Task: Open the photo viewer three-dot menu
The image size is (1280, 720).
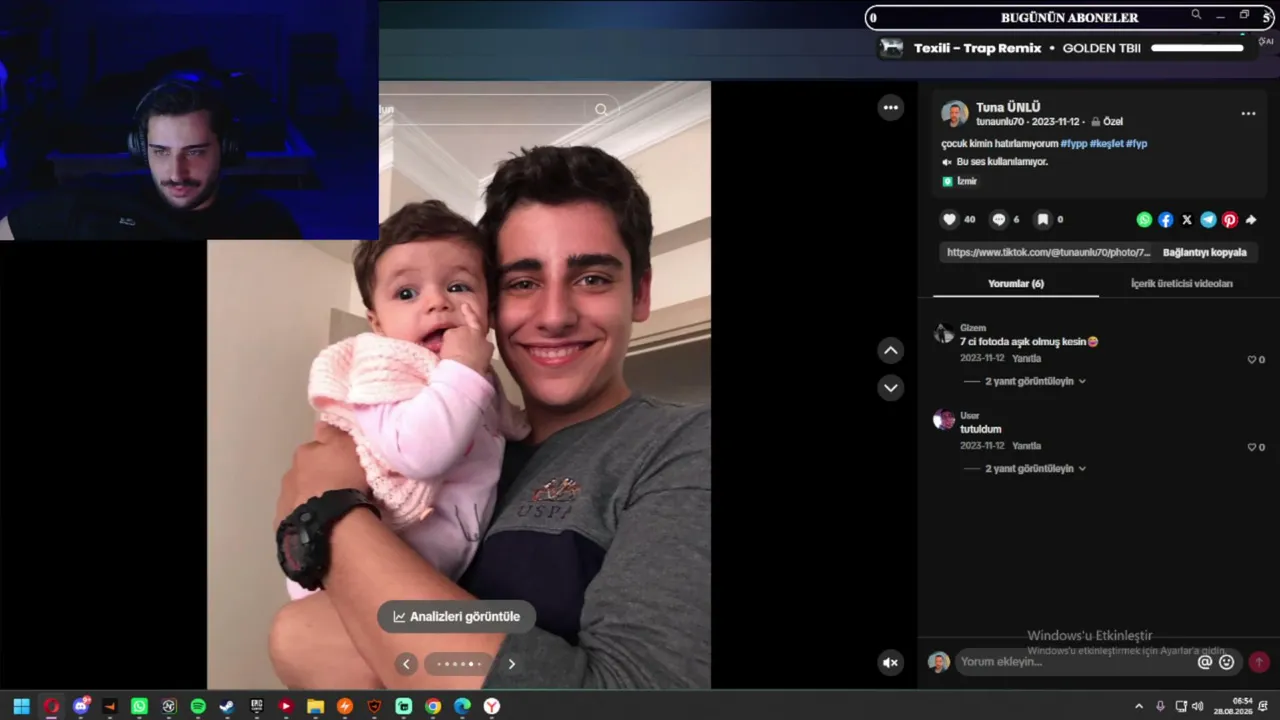Action: 891,108
